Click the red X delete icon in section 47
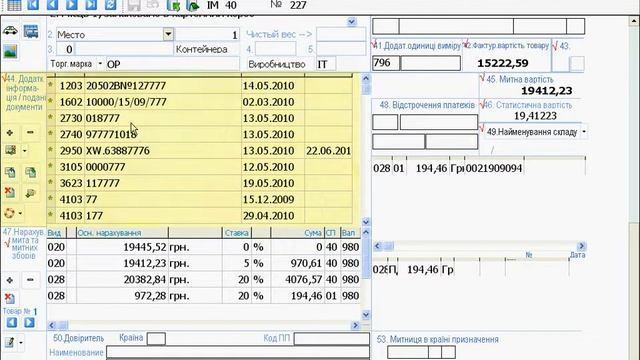 [x=10, y=298]
